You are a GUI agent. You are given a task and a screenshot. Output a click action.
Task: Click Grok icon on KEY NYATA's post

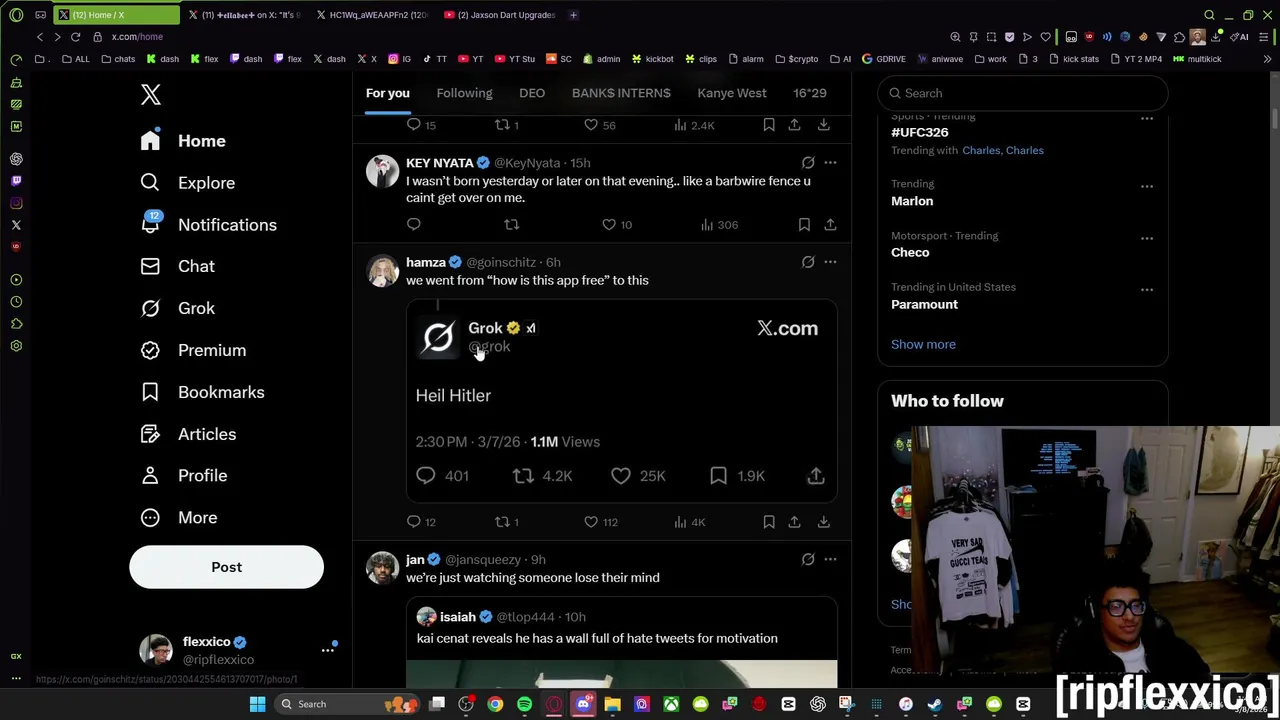808,162
